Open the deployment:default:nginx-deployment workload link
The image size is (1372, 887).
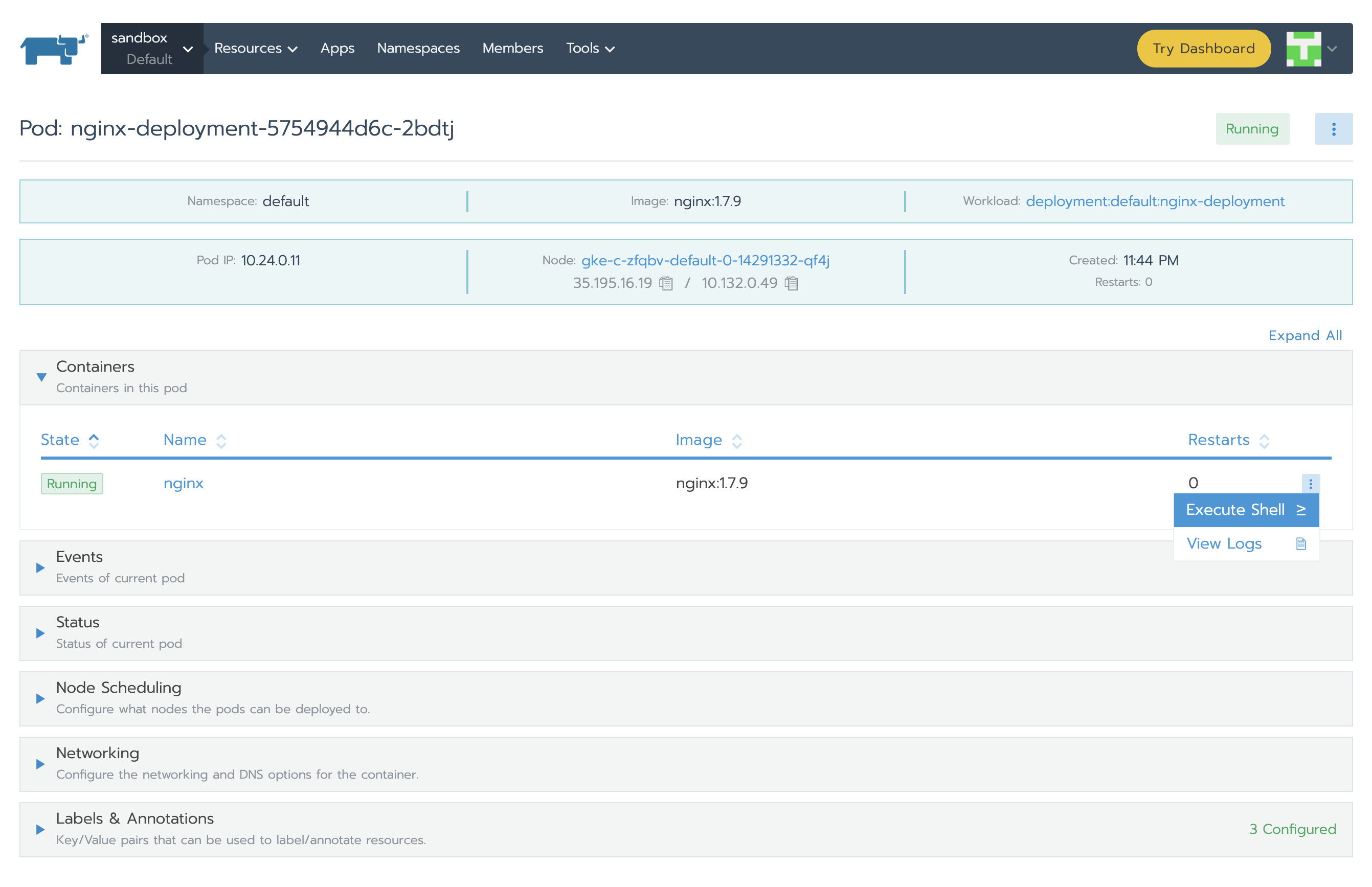pos(1154,201)
